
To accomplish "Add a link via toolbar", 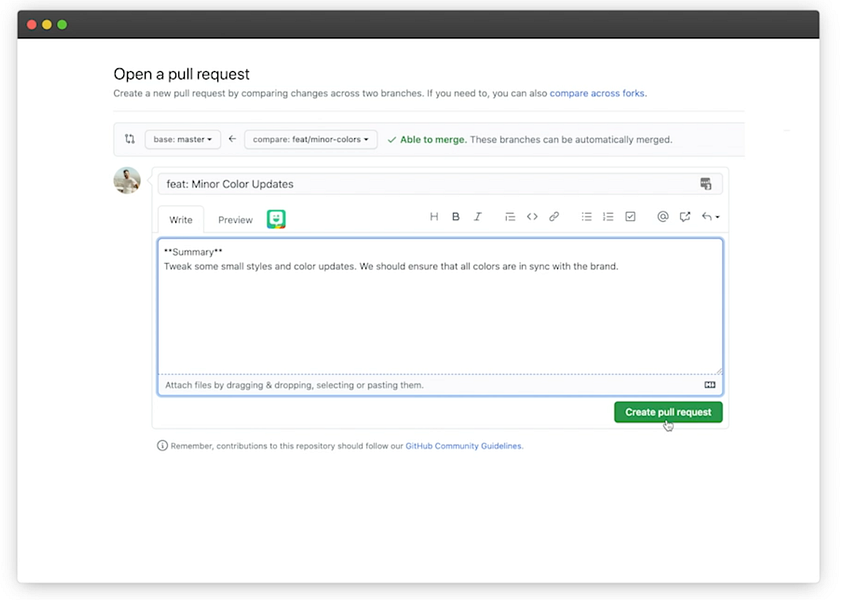I will [x=554, y=217].
